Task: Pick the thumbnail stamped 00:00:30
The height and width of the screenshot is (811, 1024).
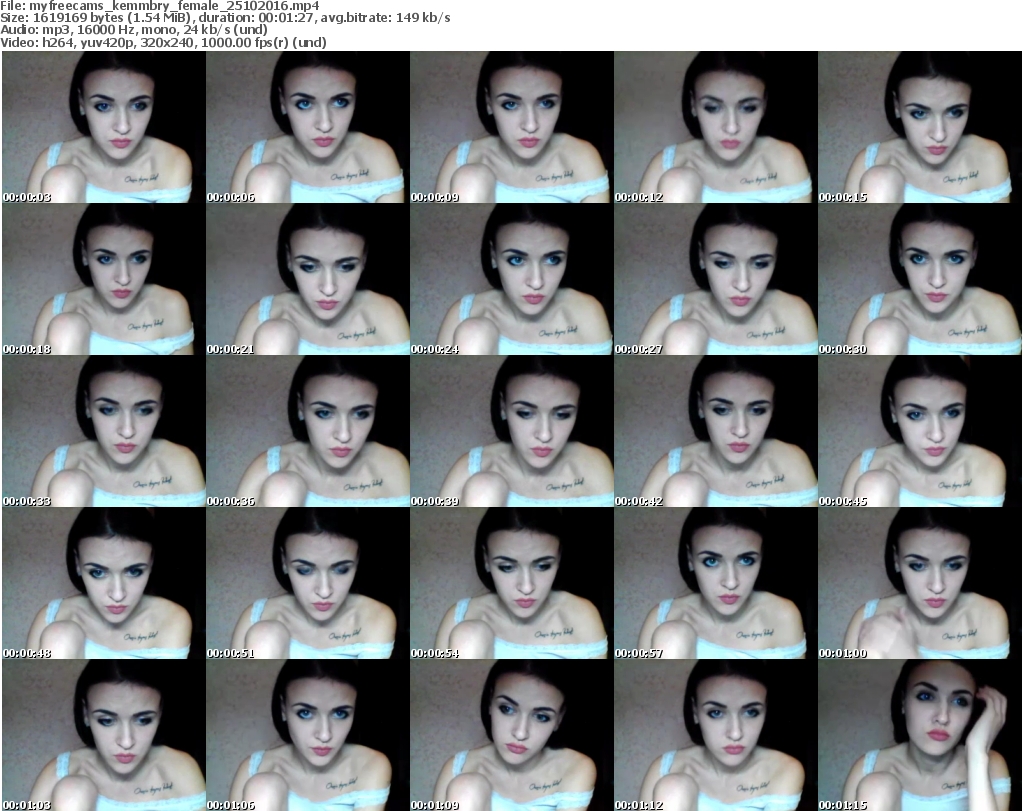Action: [x=920, y=279]
